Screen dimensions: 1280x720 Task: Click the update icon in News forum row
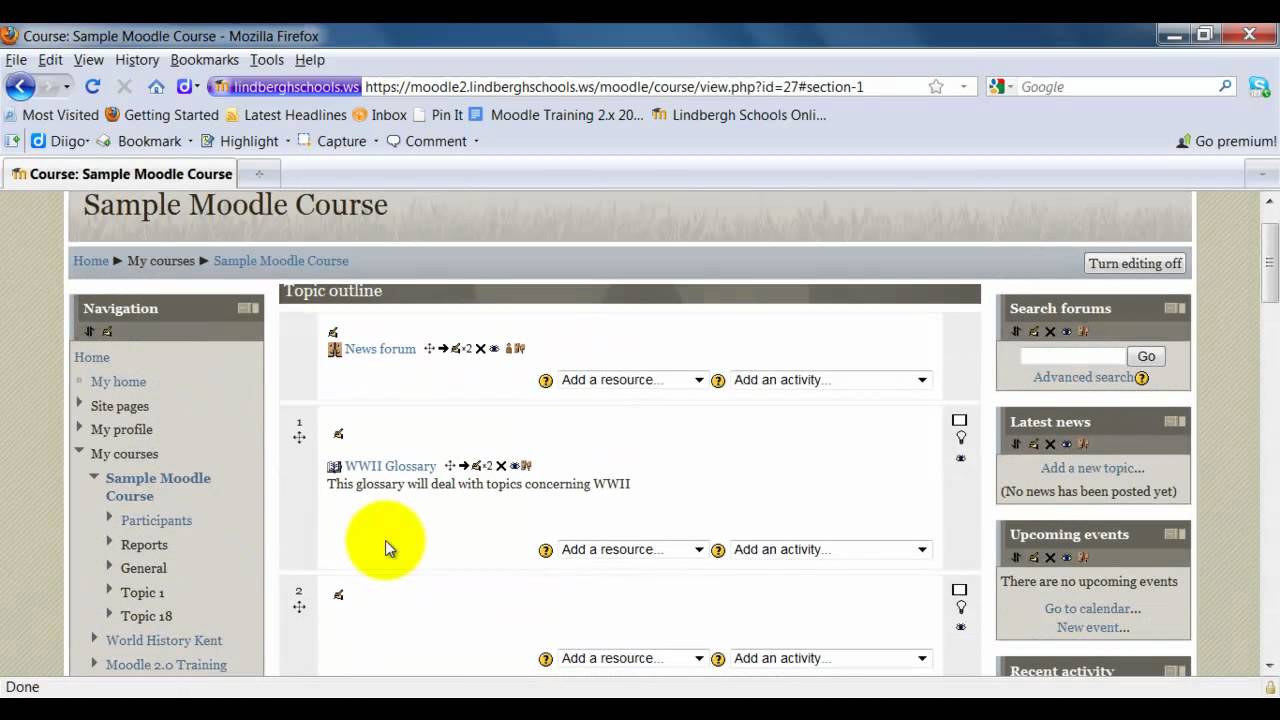[x=455, y=349]
